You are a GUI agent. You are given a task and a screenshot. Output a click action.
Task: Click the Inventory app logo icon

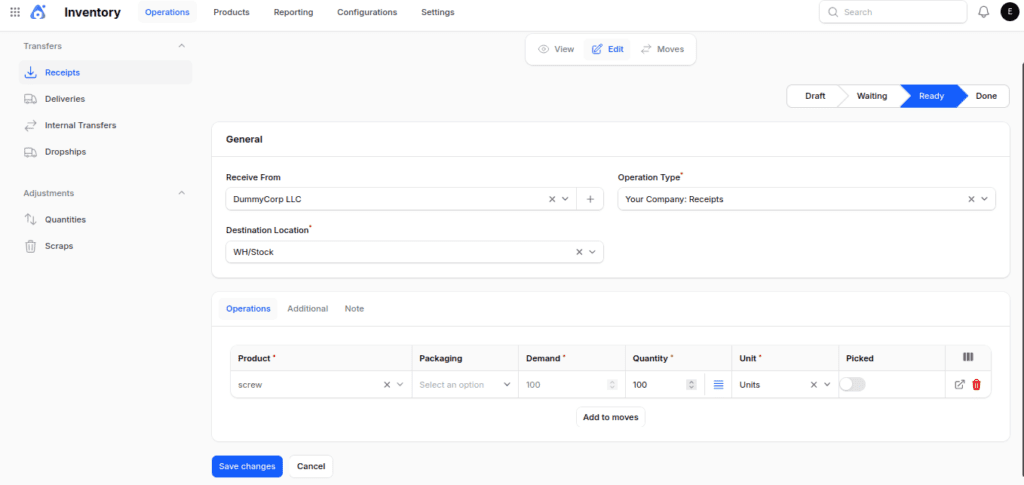click(39, 12)
